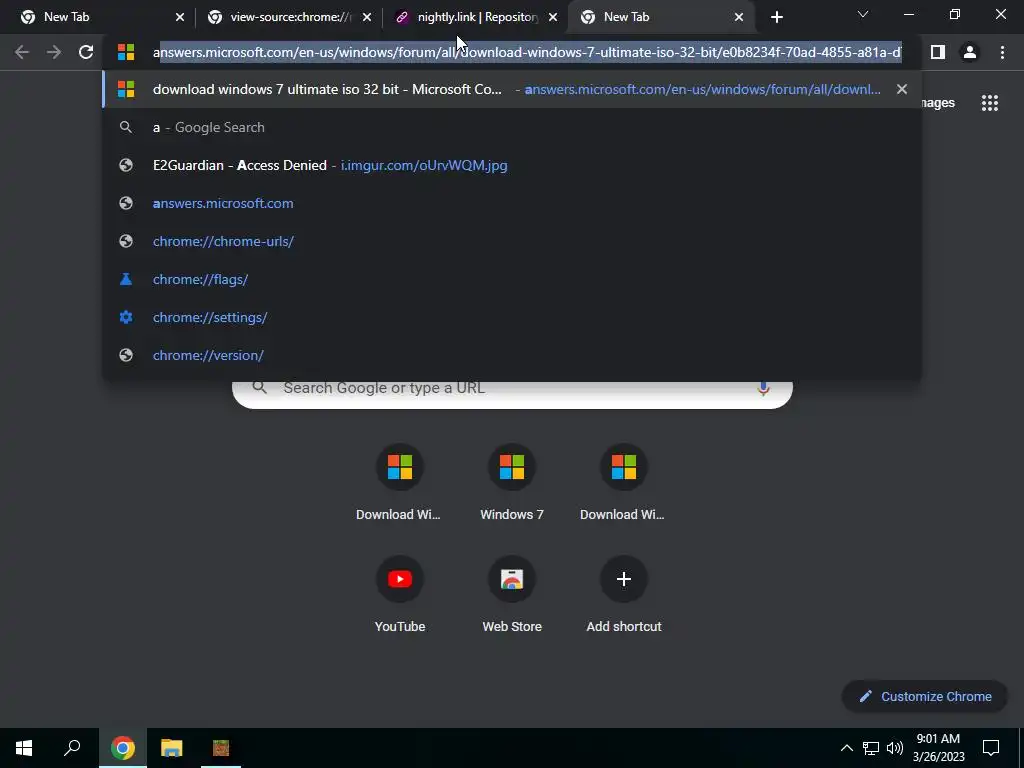The width and height of the screenshot is (1024, 768).
Task: Open a new tab with the plus button
Action: point(776,18)
